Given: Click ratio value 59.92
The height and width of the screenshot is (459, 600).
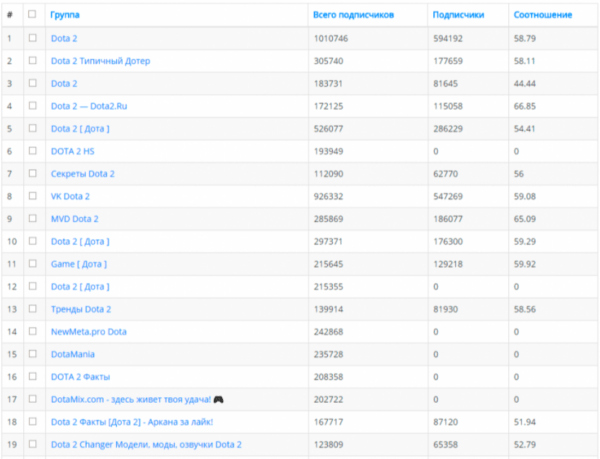Looking at the screenshot, I should click(x=525, y=264).
